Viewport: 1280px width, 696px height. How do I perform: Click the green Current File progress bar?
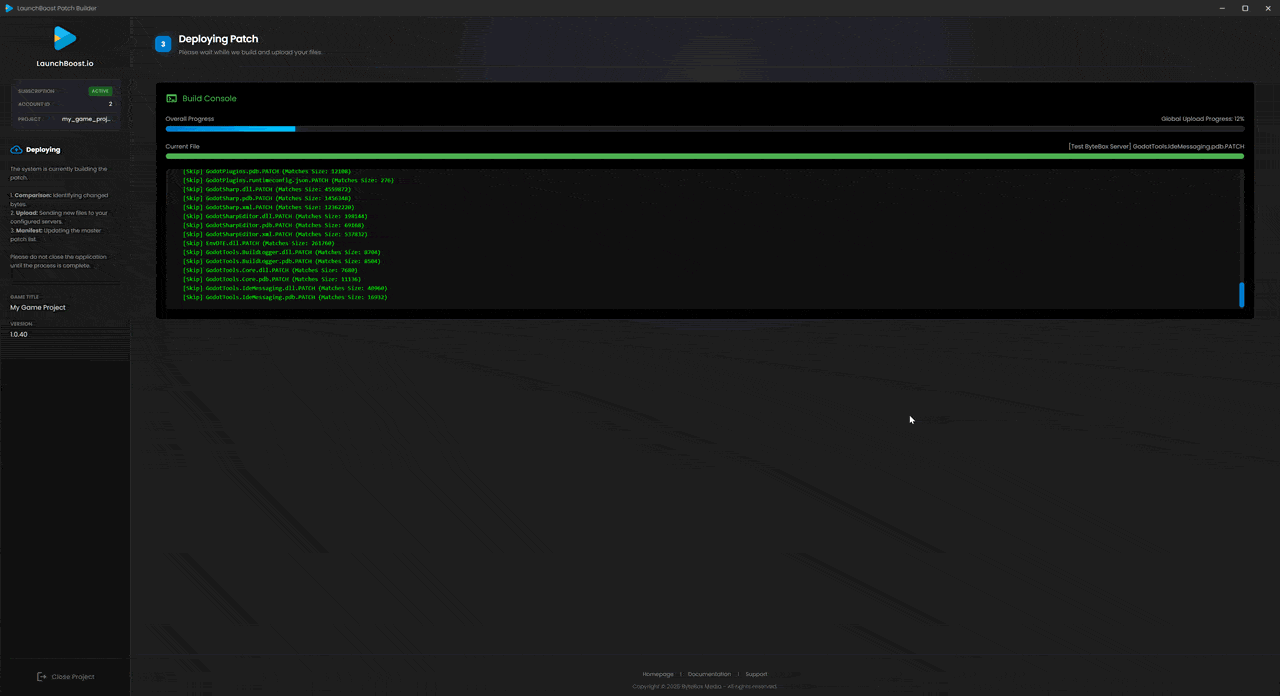click(705, 156)
